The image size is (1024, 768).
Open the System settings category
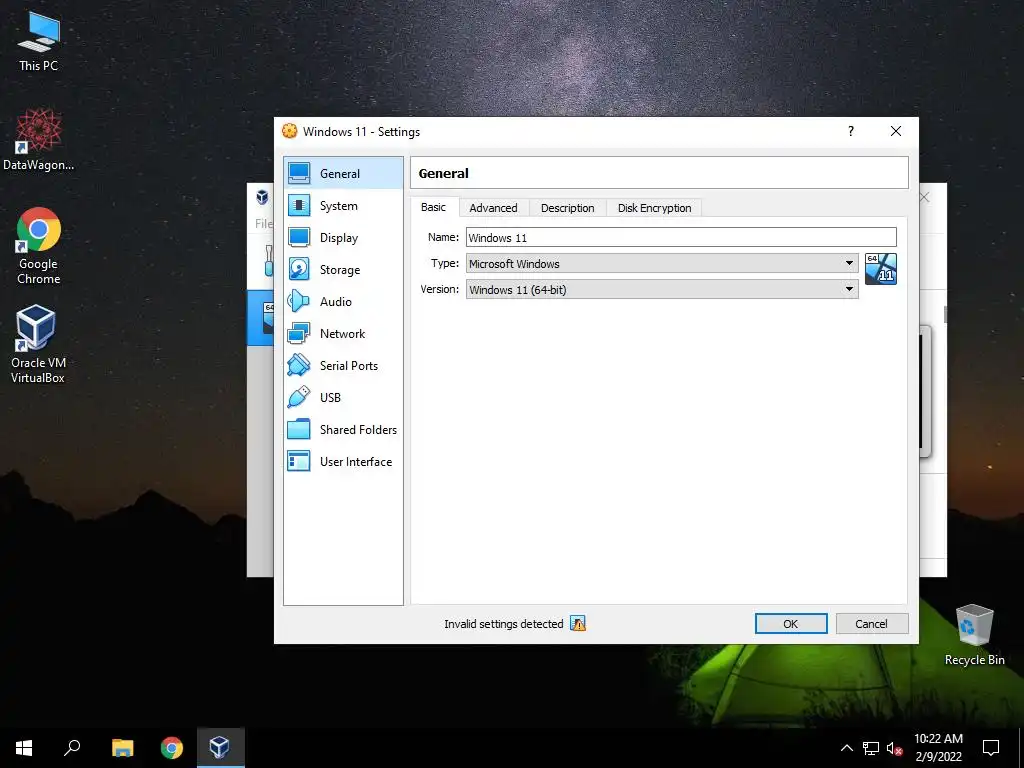[x=344, y=206]
